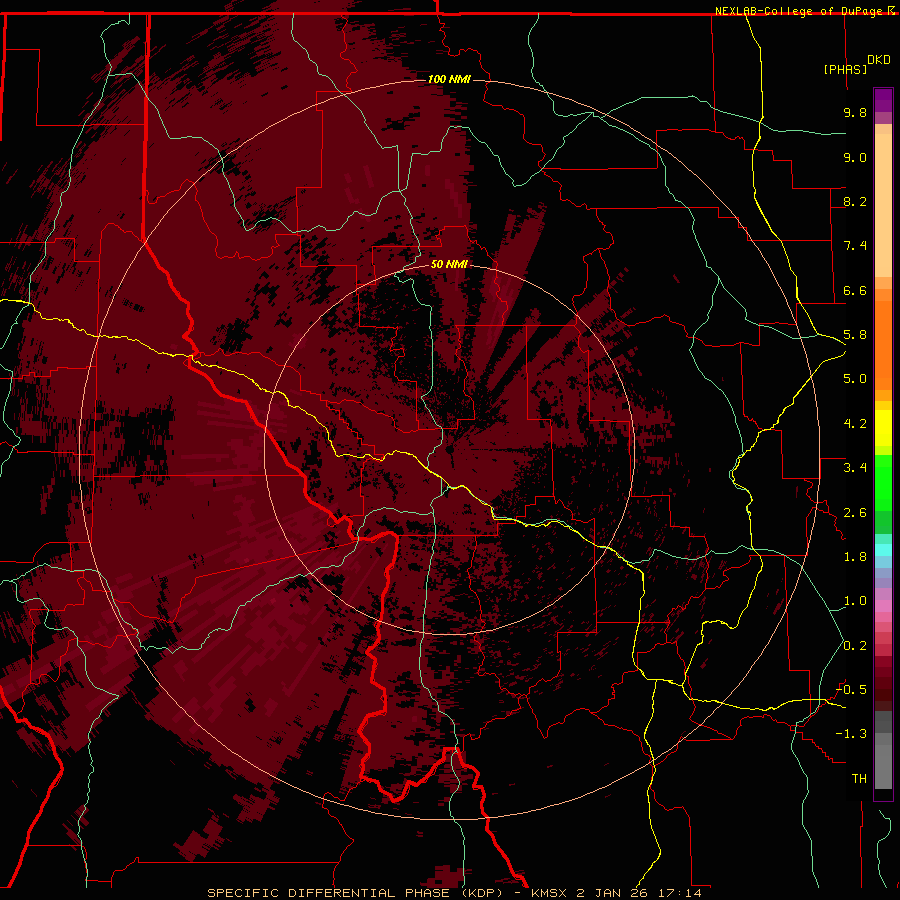900x900 pixels.
Task: Click the [PHAS] legend header
Action: click(x=845, y=69)
